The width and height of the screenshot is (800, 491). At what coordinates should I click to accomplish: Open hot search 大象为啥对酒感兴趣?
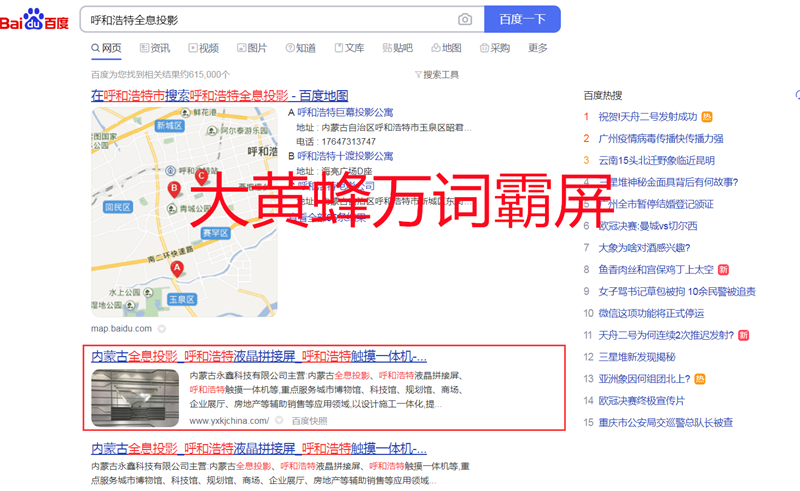(x=644, y=248)
